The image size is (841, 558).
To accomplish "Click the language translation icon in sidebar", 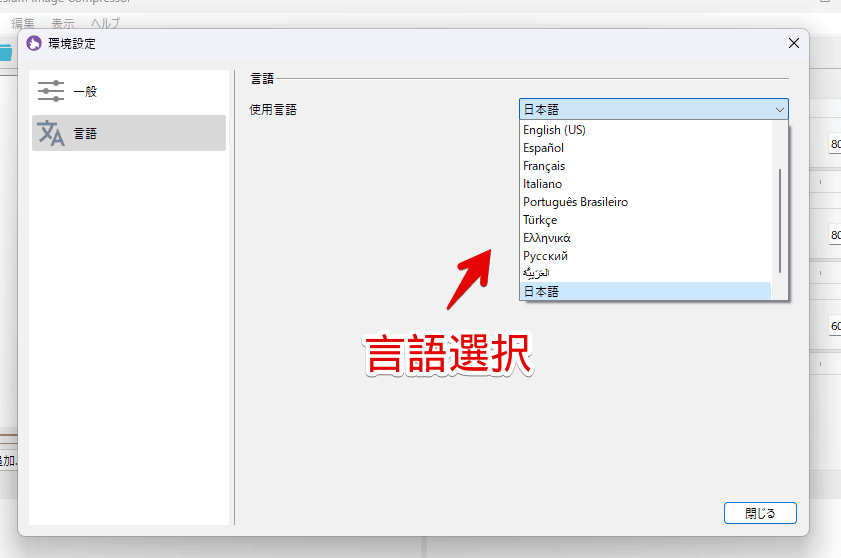I will pyautogui.click(x=51, y=133).
